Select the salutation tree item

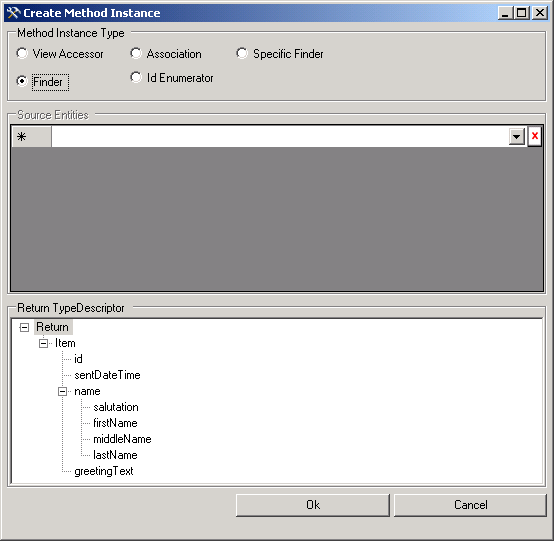pyautogui.click(x=116, y=407)
